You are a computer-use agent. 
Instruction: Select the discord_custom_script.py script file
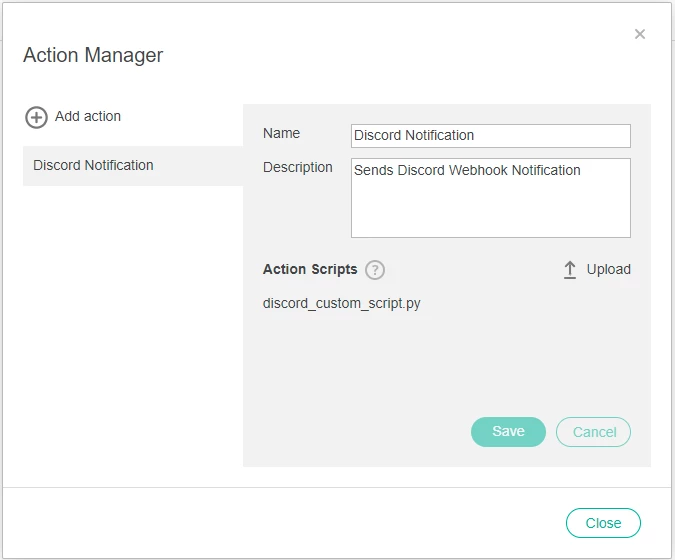(341, 303)
